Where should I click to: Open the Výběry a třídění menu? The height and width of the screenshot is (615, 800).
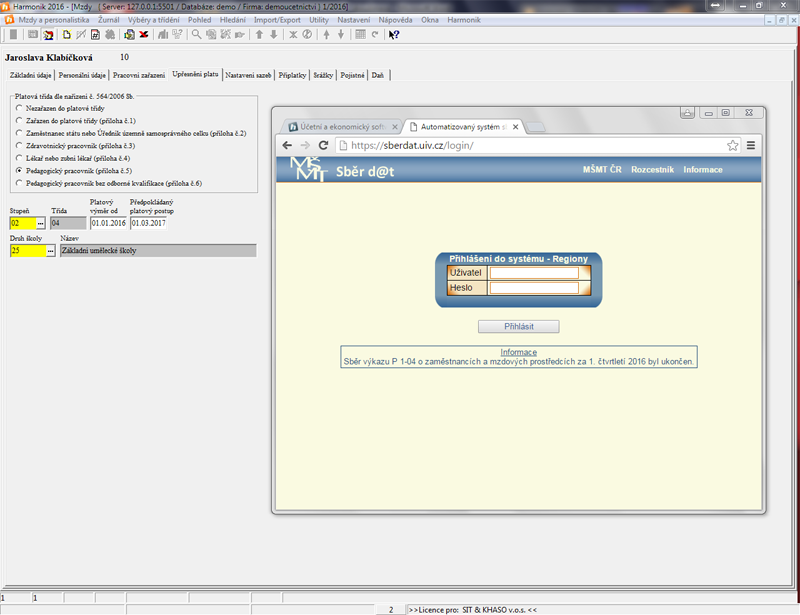pos(154,20)
